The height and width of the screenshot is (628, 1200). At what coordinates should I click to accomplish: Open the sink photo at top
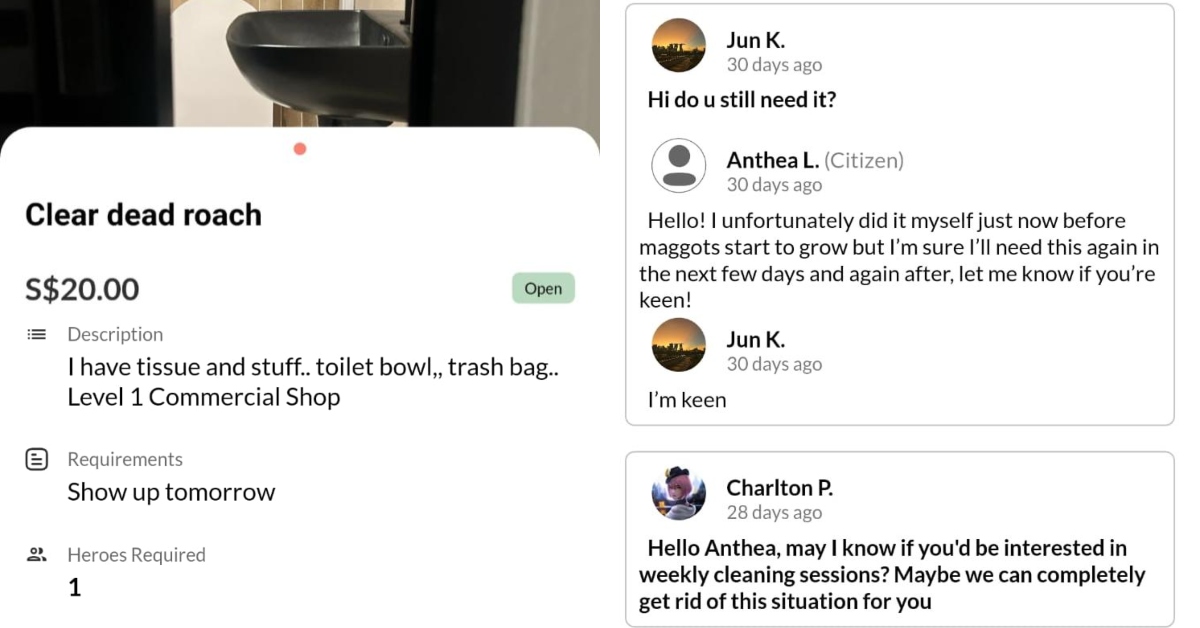click(x=300, y=62)
